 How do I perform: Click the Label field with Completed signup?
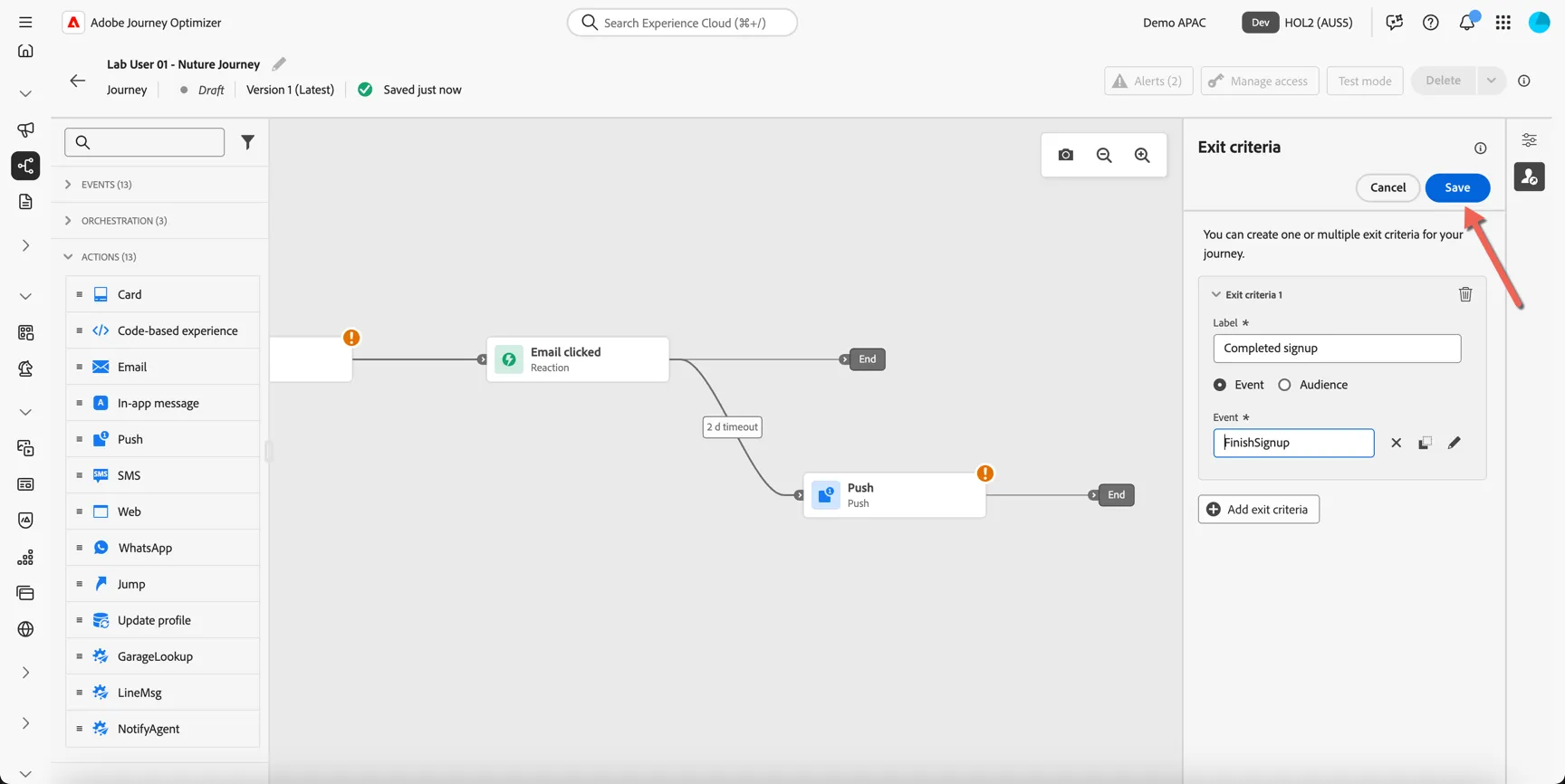[1337, 349]
